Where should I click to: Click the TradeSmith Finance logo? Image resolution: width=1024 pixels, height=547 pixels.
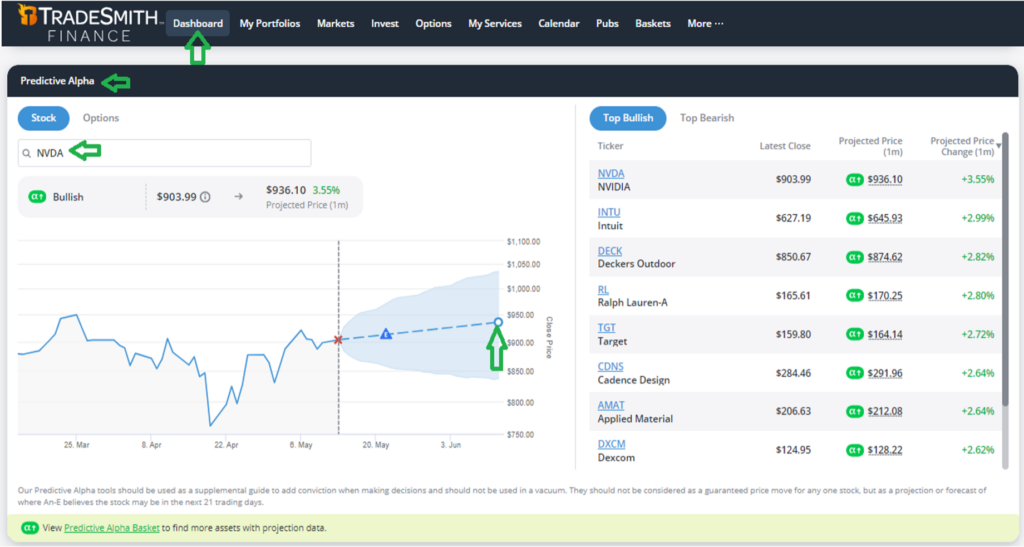pyautogui.click(x=89, y=23)
